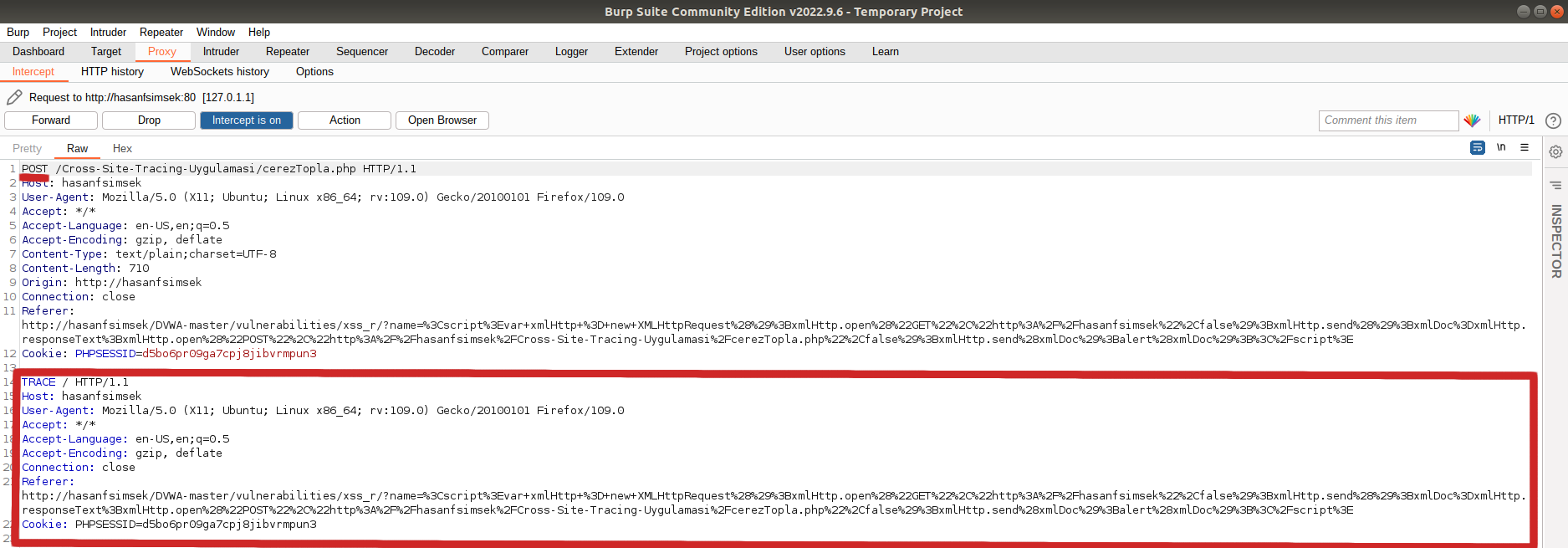Select the Raw view tab
The image size is (1568, 548).
pyautogui.click(x=77, y=148)
